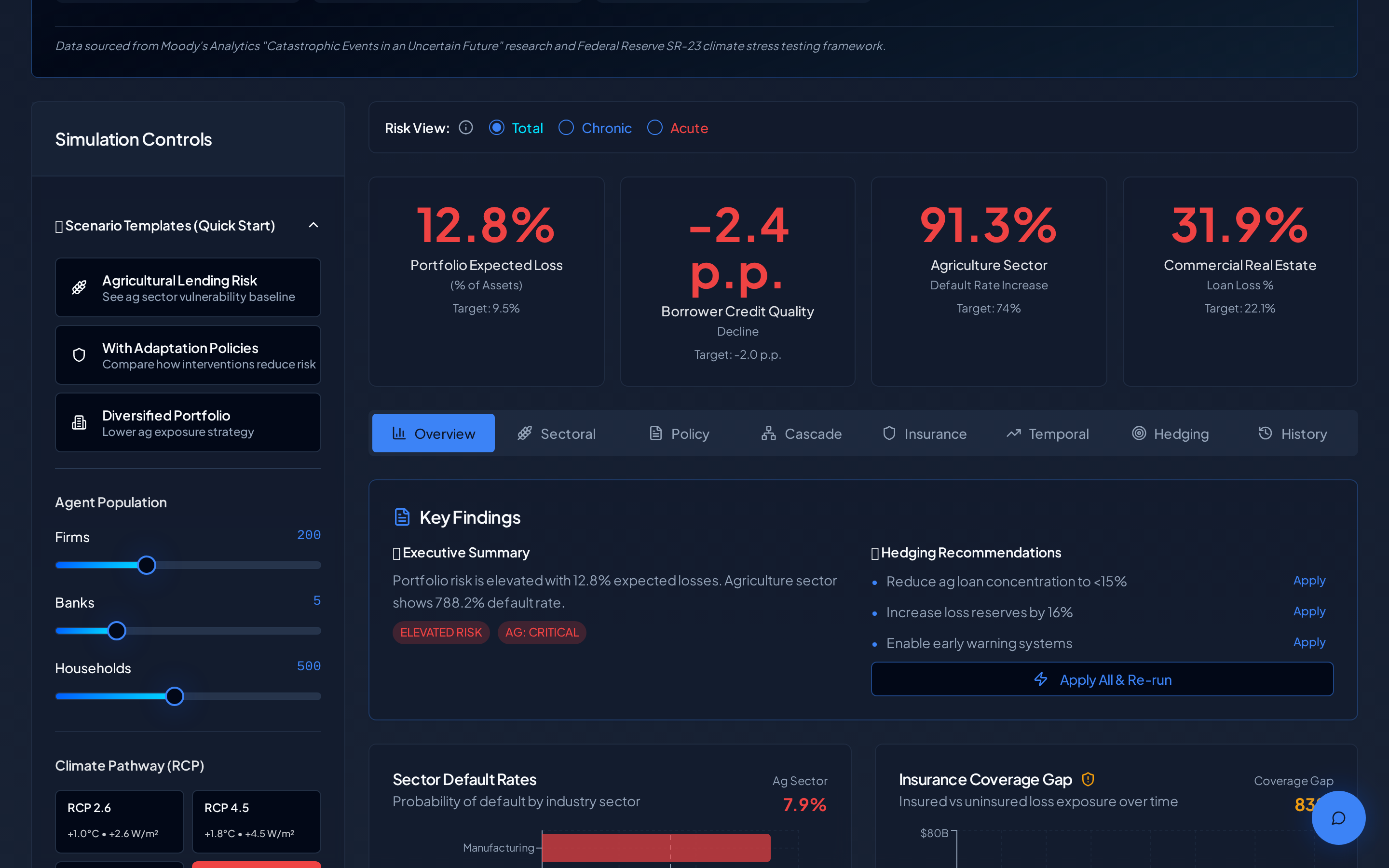Click the Risk View info icon

[x=465, y=127]
